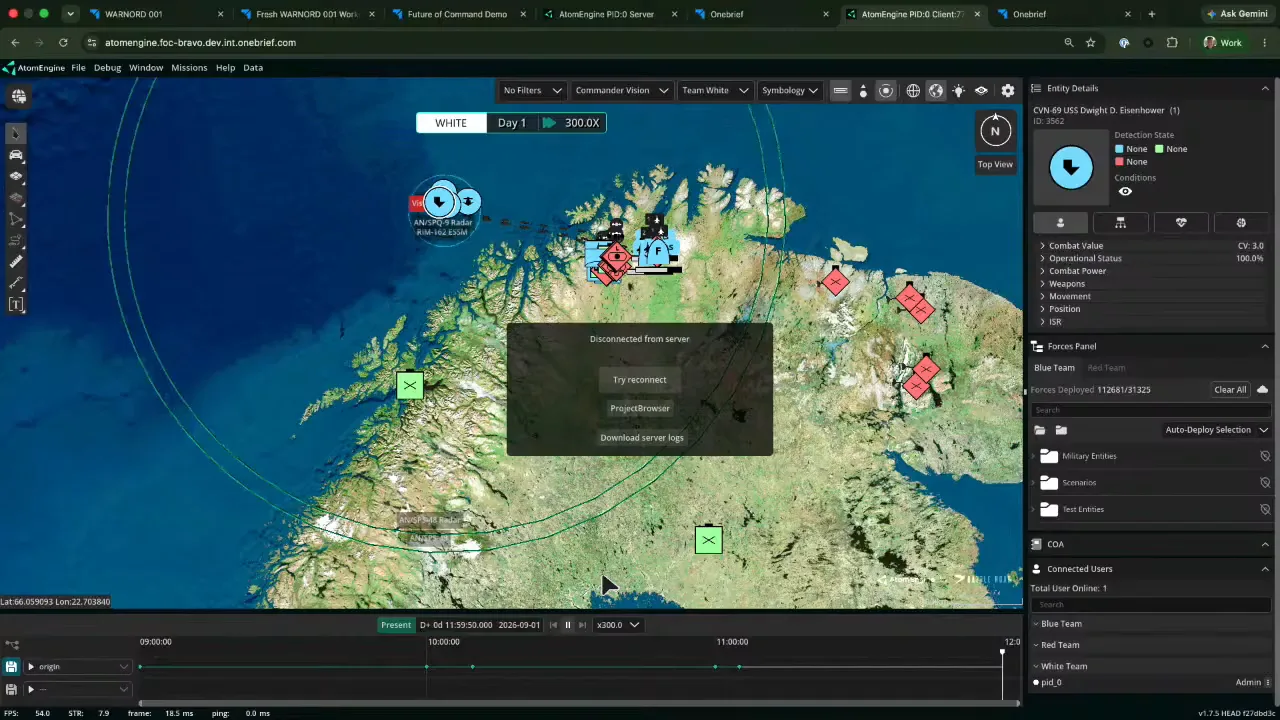Switch to the Red Team forces tab

1106,368
